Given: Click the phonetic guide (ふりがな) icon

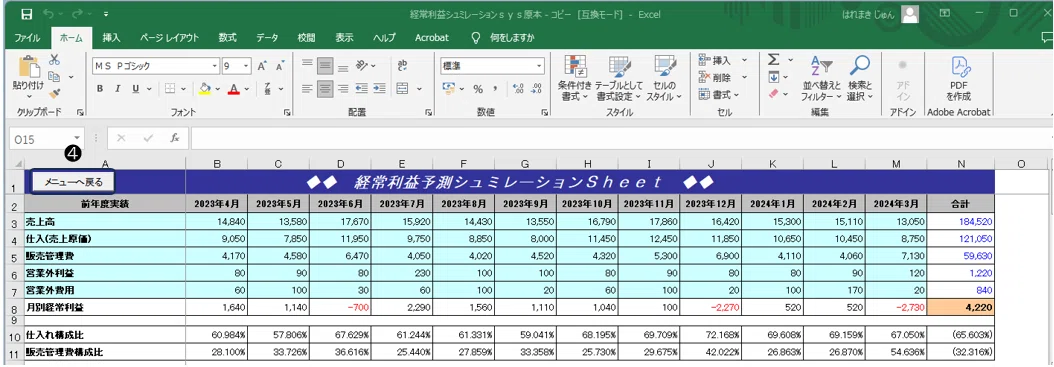Looking at the screenshot, I should click(x=267, y=89).
